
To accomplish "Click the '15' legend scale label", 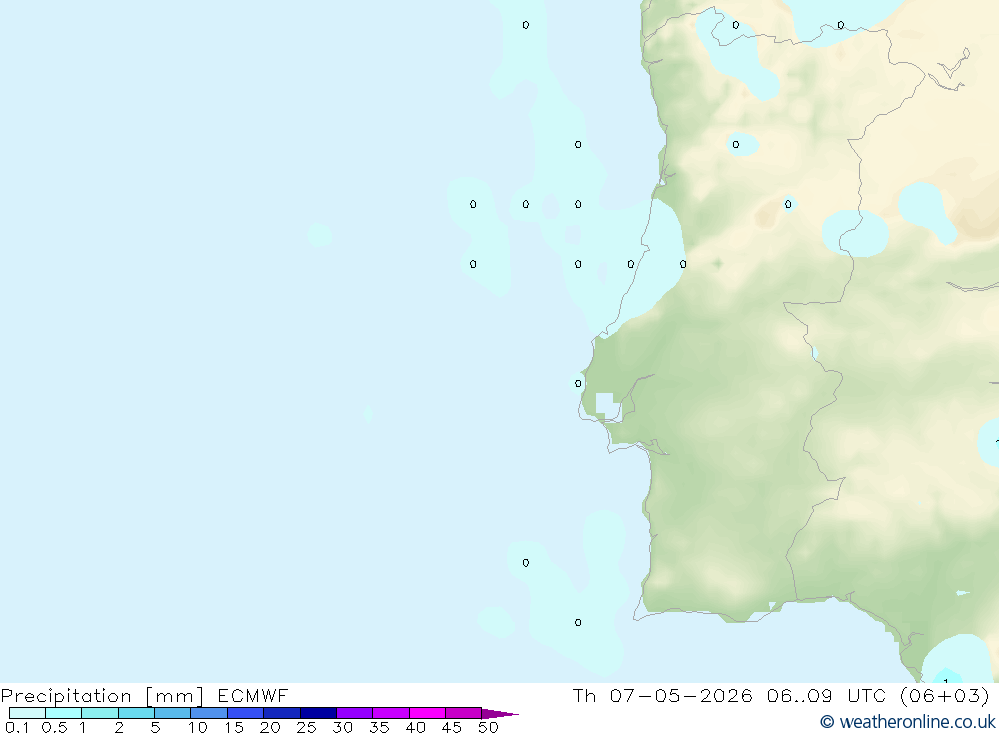I will click(x=234, y=727).
